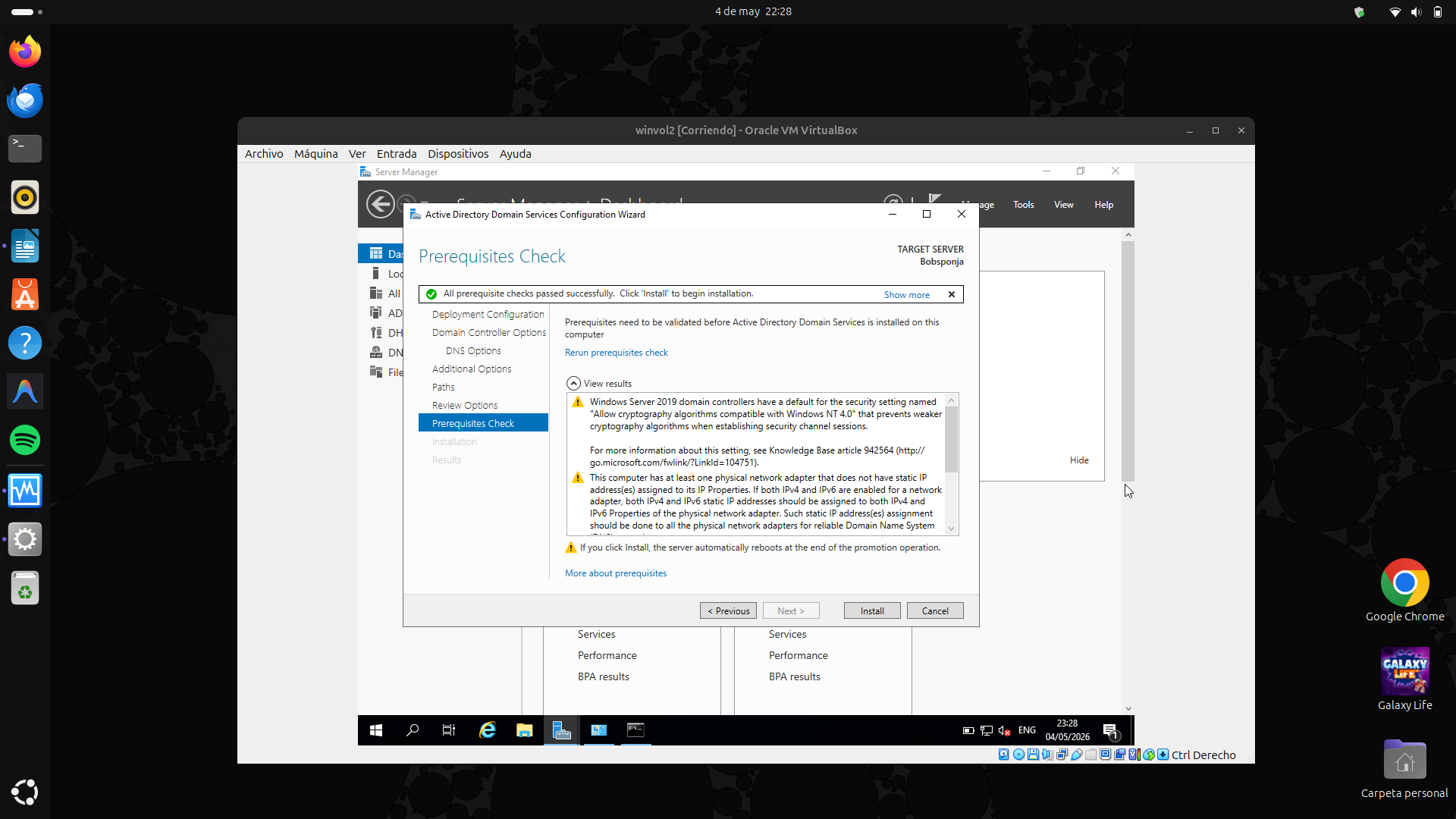This screenshot has height=819, width=1456.
Task: Click Hide in the Server Manager dashboard
Action: pyautogui.click(x=1079, y=460)
